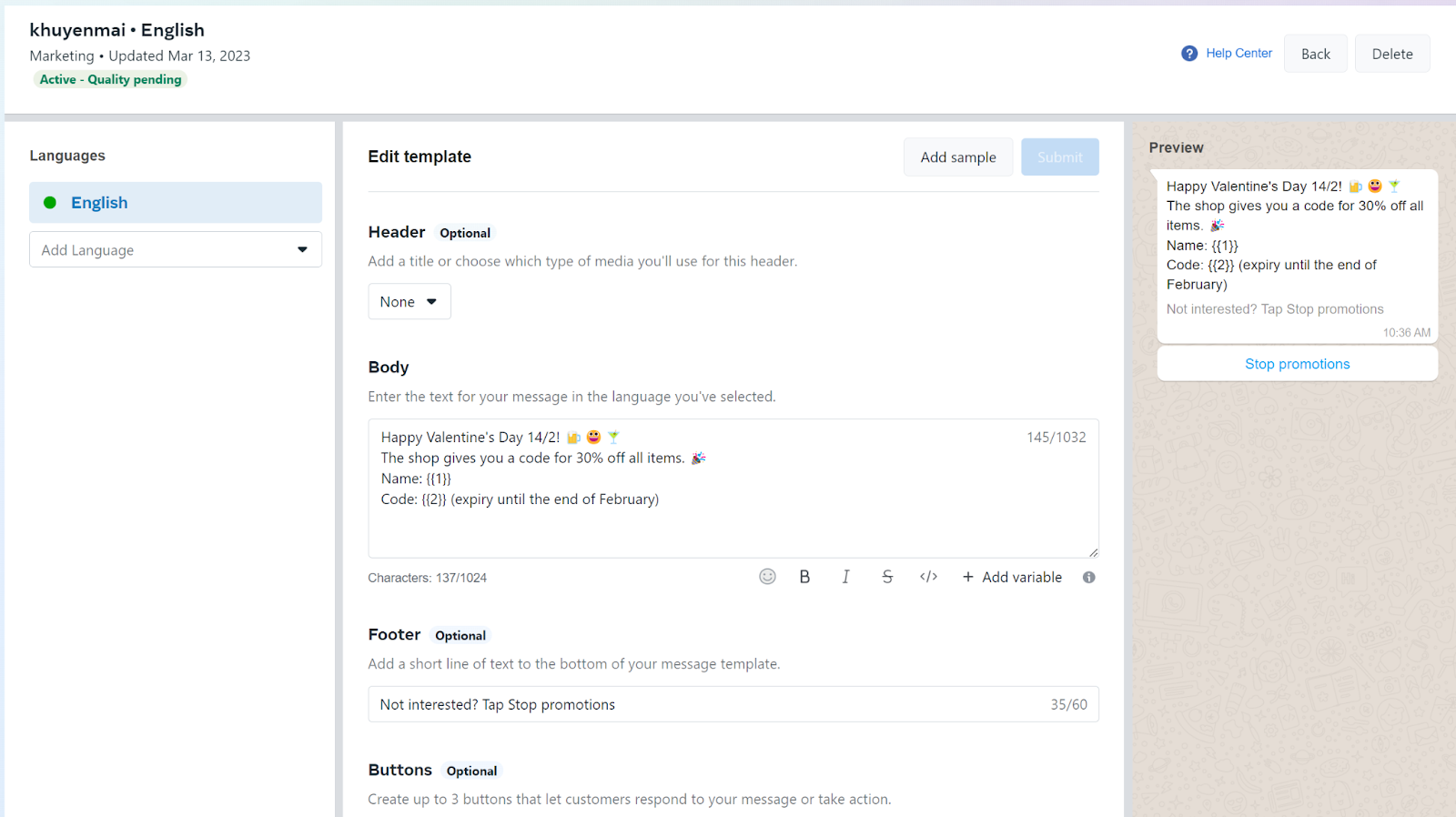Open the emoji picker in body toolbar
This screenshot has height=817, width=1456.
click(x=767, y=577)
